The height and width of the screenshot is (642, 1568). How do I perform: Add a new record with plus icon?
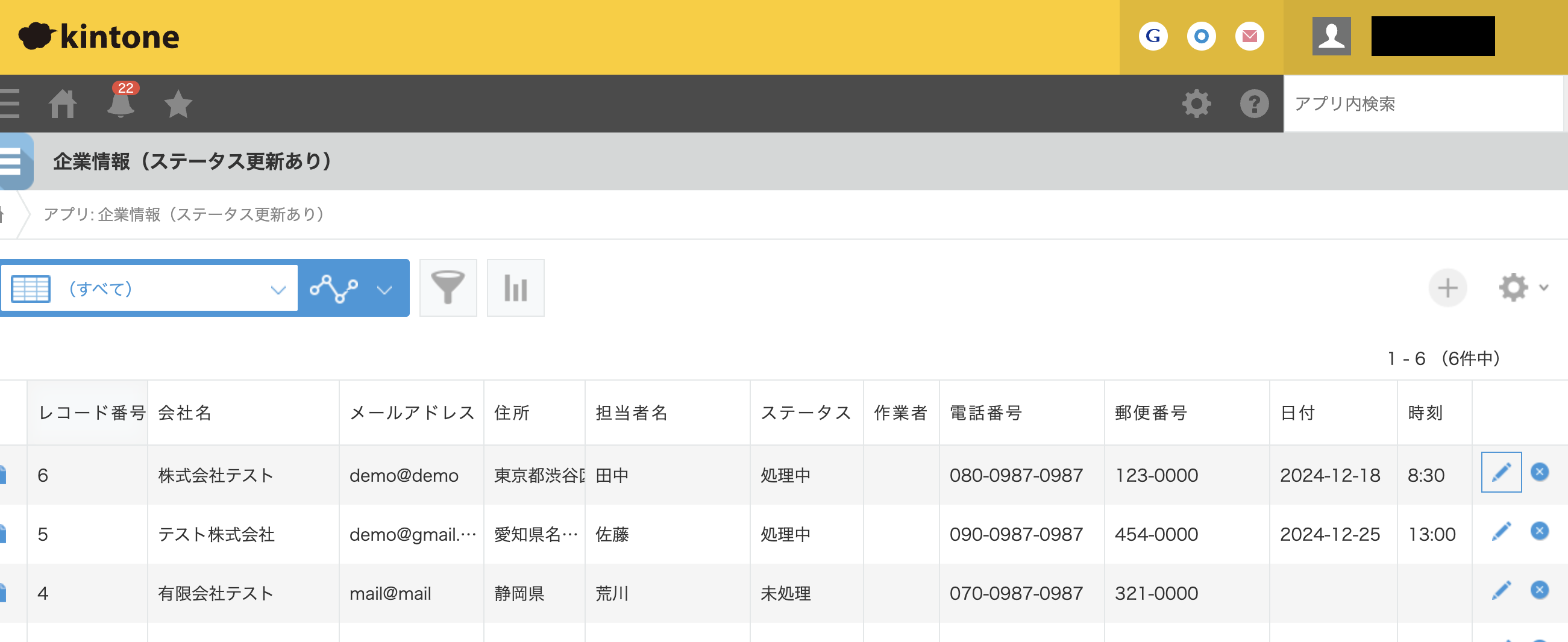1447,288
